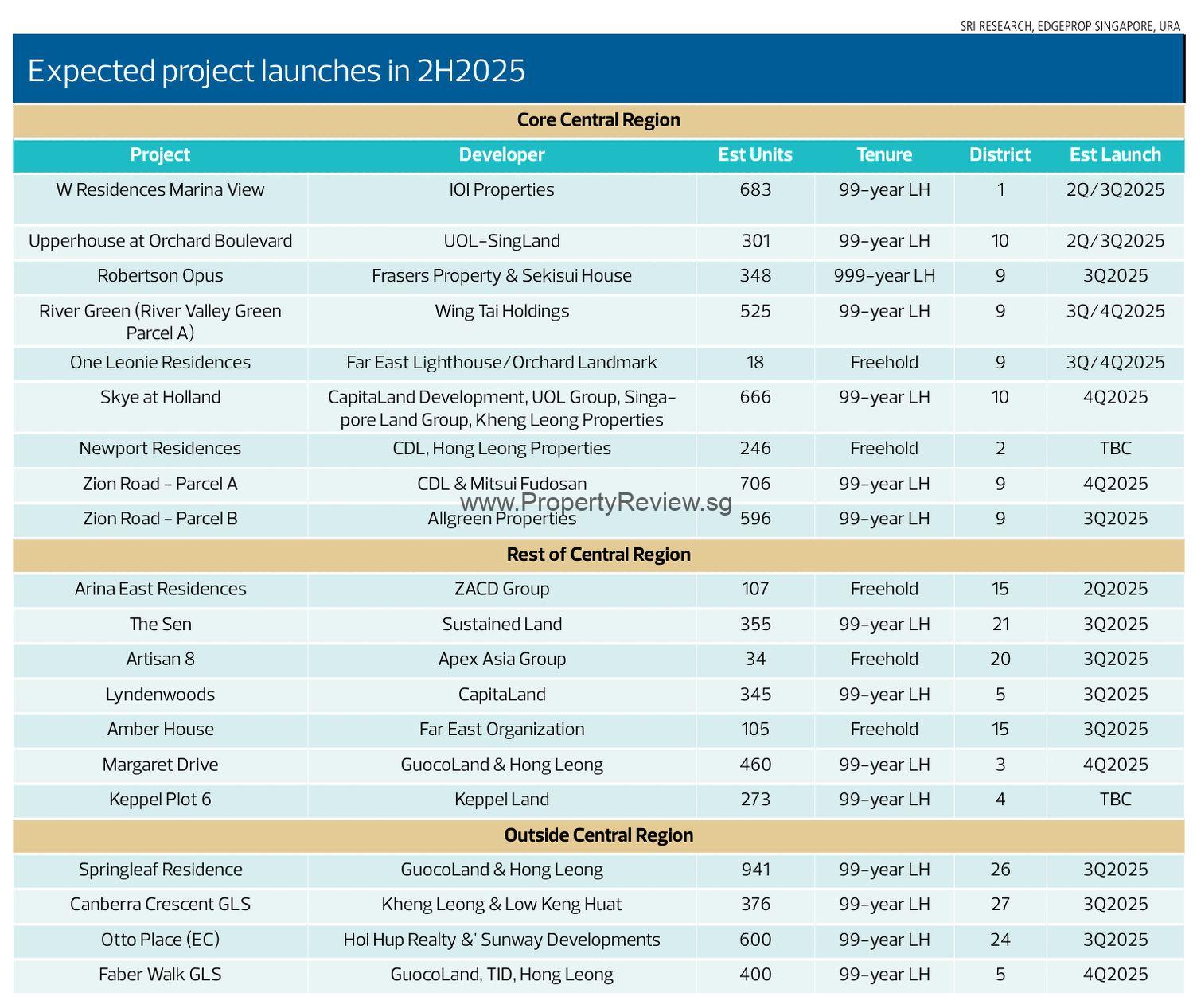1193x1008 pixels.
Task: Click 'Far East Lighthouse/Orchard Landmark' cell
Action: [501, 363]
